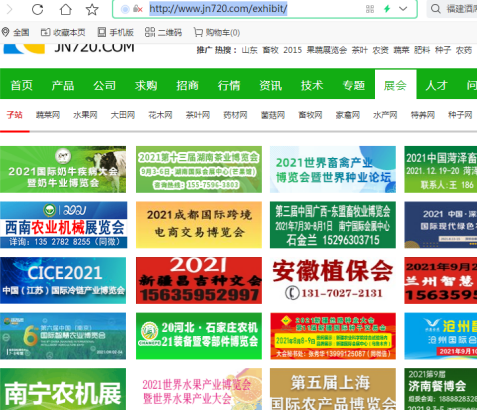Click the jn720.com URL field
Screen dimensions: 477x410
[218, 9]
